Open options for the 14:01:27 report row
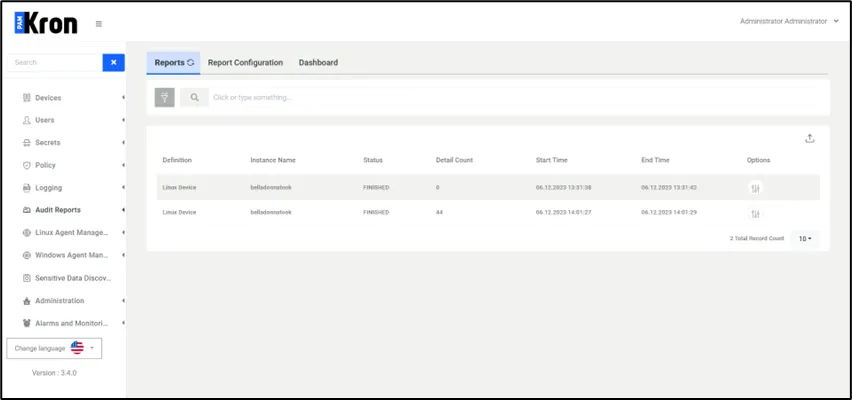The width and height of the screenshot is (852, 400). pyautogui.click(x=755, y=214)
